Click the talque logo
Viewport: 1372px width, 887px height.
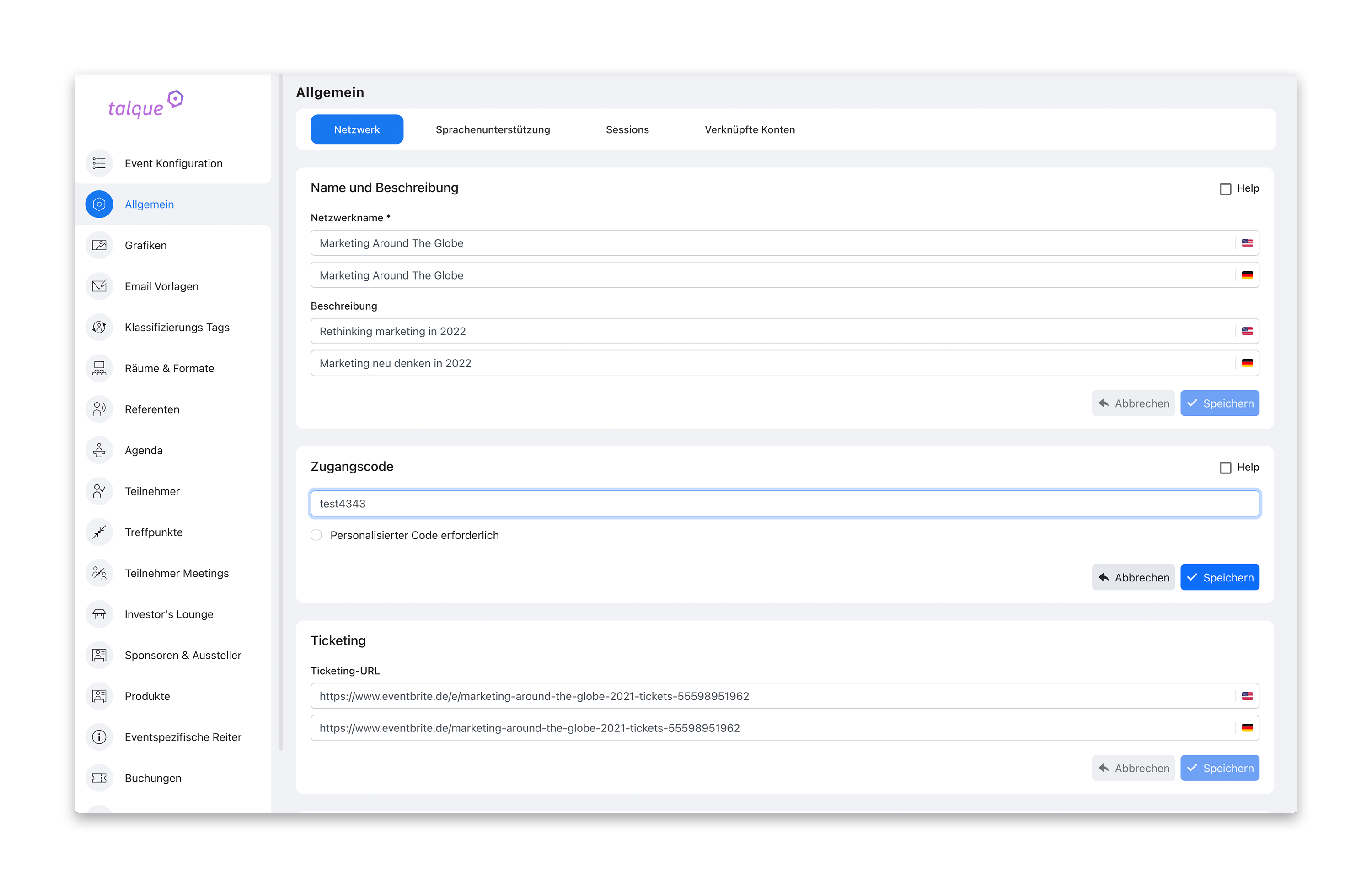click(145, 105)
